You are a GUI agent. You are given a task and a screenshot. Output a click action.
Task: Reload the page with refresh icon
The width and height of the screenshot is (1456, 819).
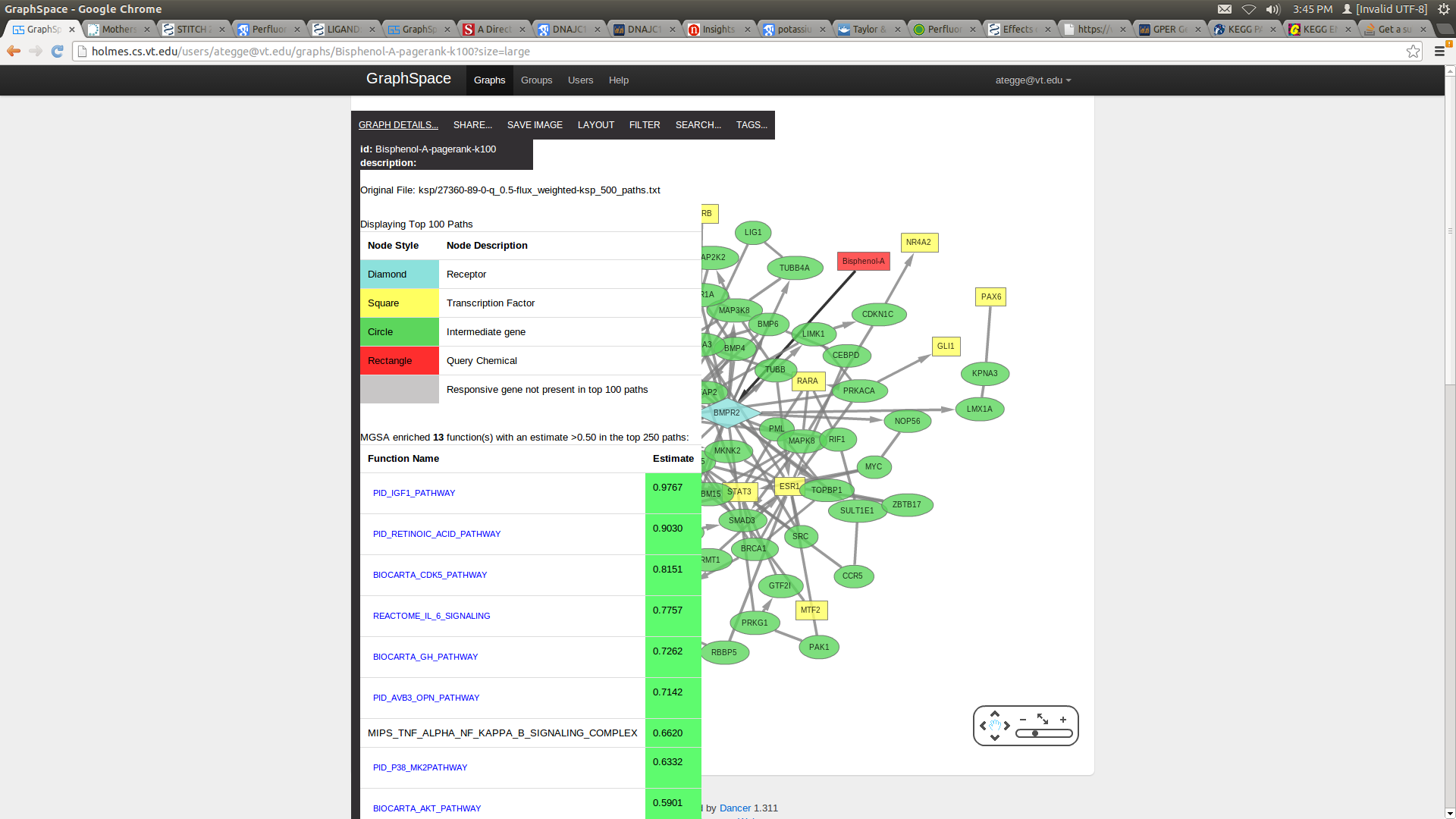tap(58, 51)
